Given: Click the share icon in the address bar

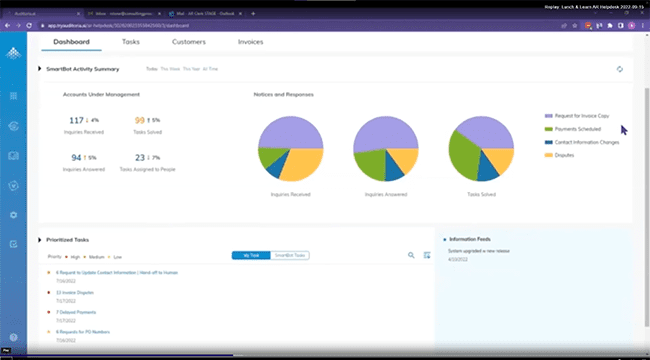Looking at the screenshot, I should point(564,25).
